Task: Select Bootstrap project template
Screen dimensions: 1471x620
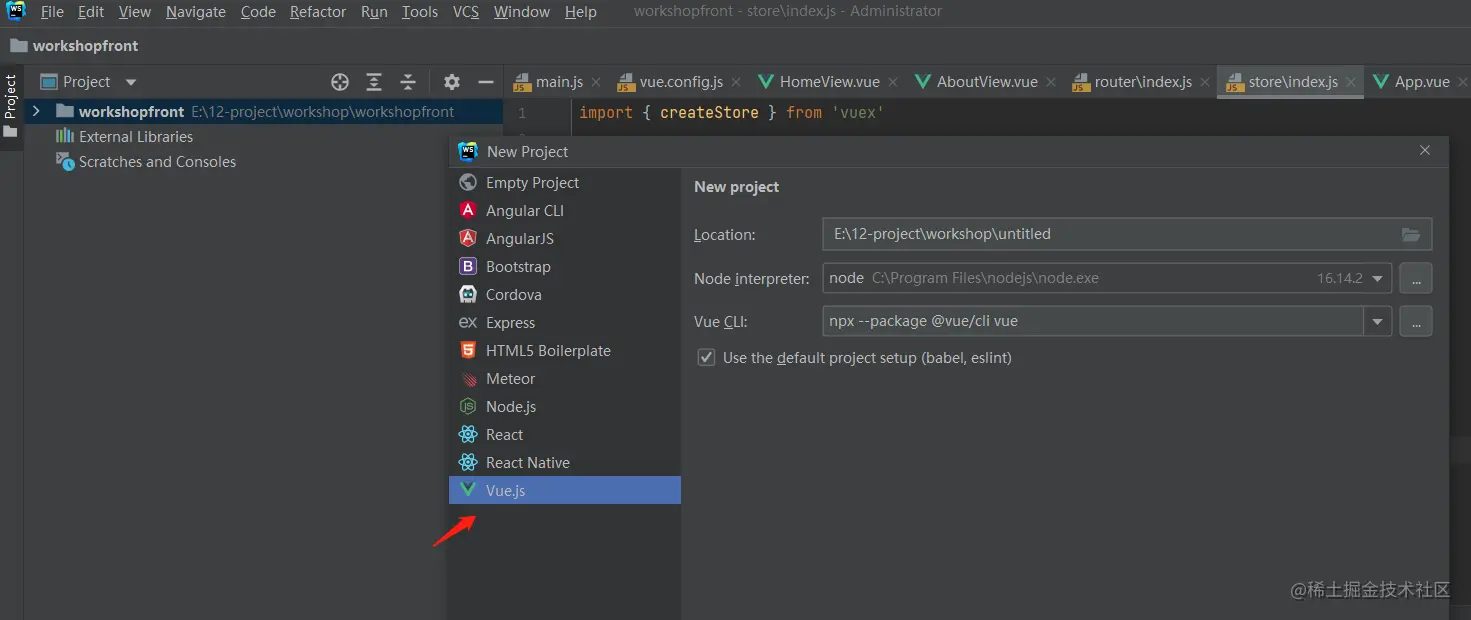Action: (564, 267)
